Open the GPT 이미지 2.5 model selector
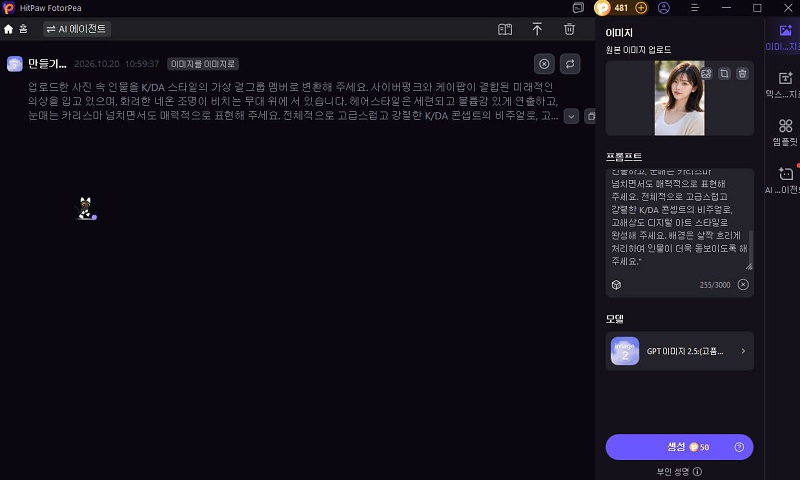Screen dimensions: 800x480 (679, 351)
